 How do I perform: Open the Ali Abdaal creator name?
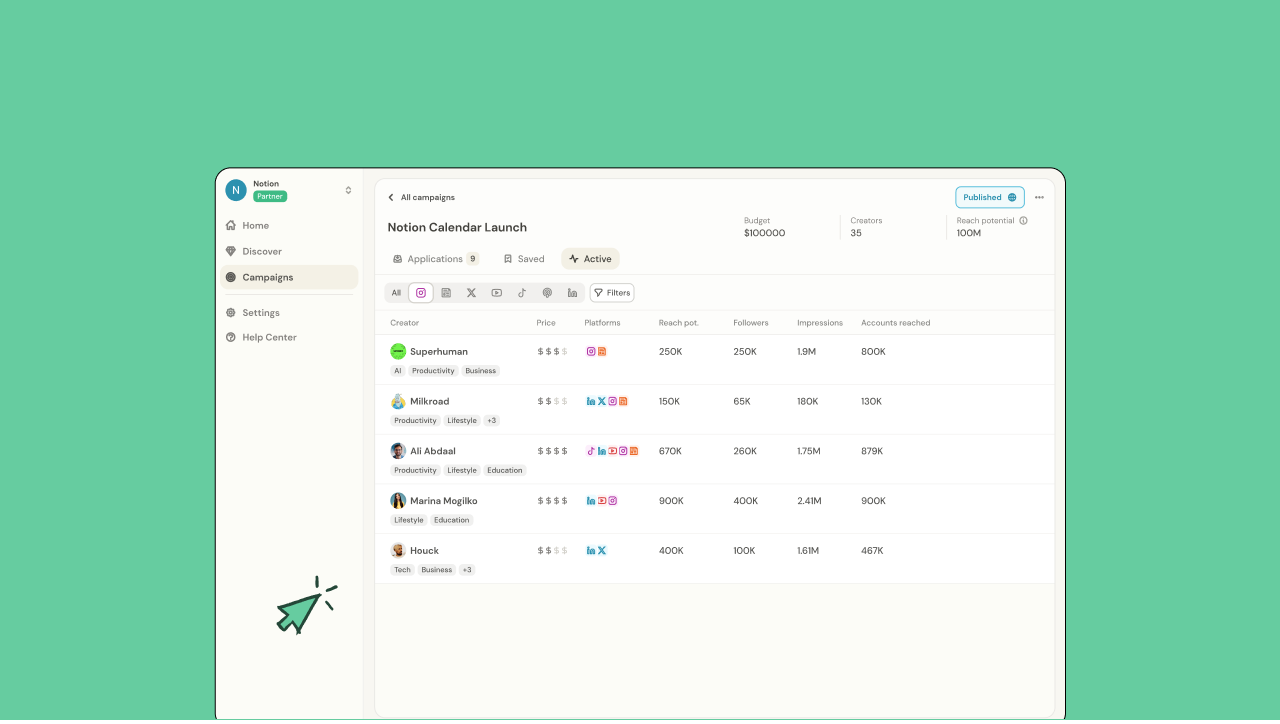[433, 451]
